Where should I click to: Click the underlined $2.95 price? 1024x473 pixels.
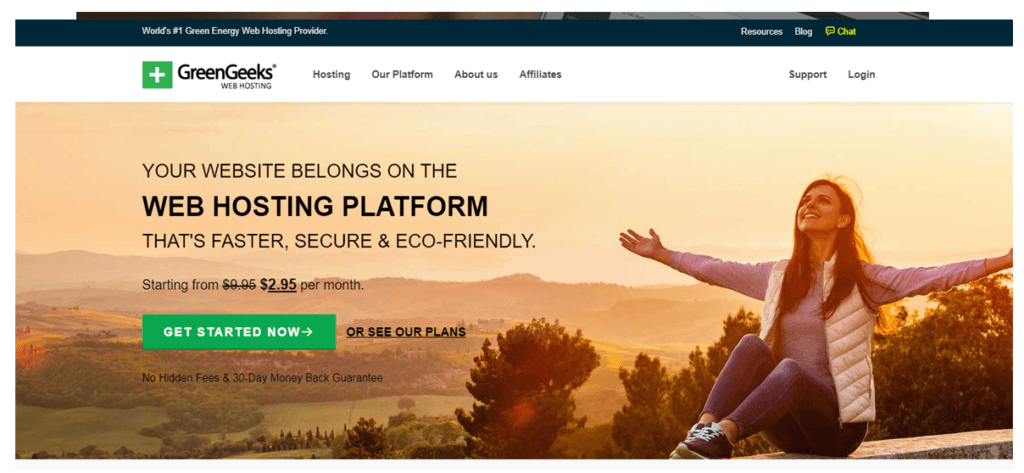point(278,285)
